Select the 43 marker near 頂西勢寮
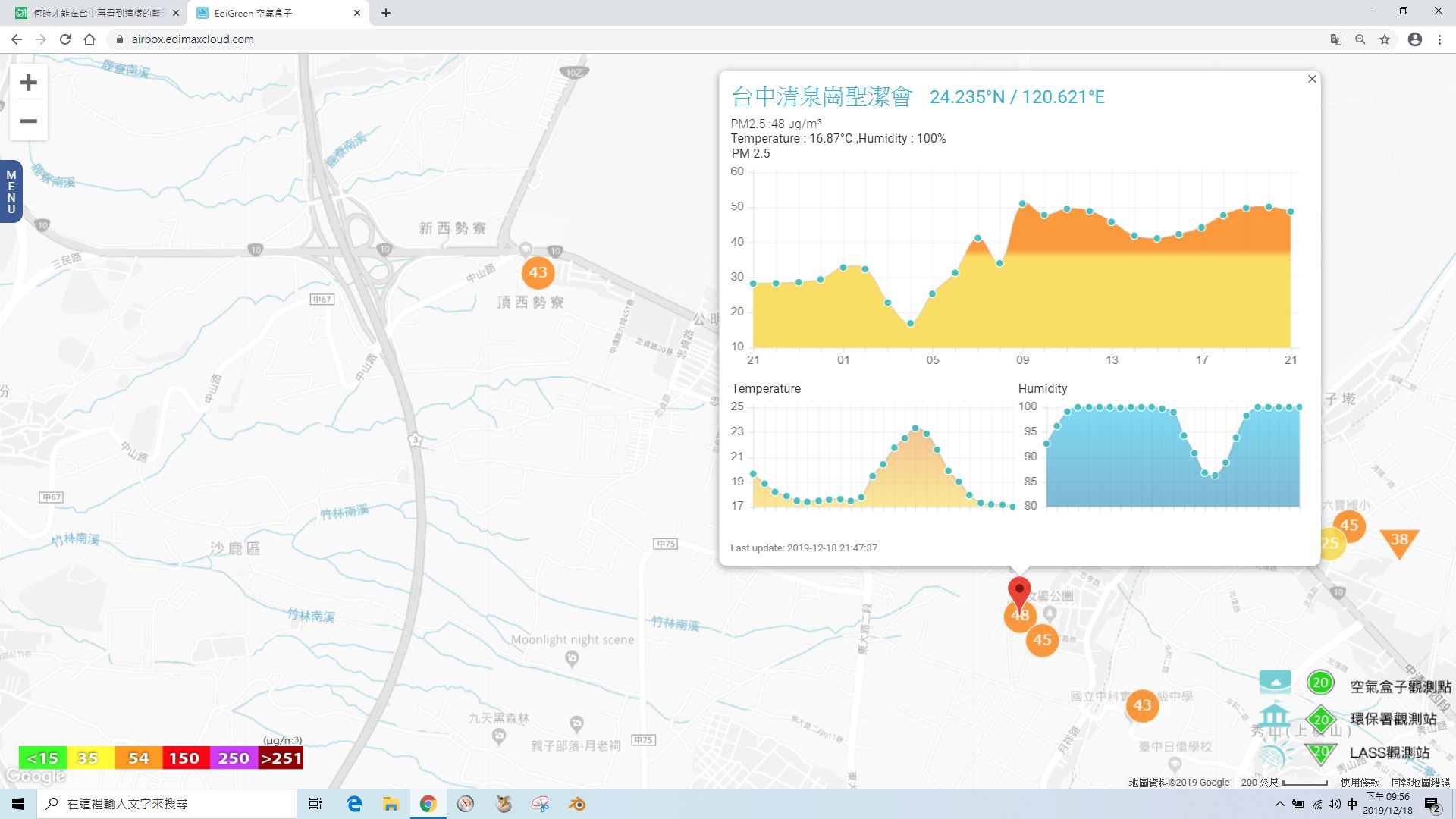1456x819 pixels. pos(538,272)
